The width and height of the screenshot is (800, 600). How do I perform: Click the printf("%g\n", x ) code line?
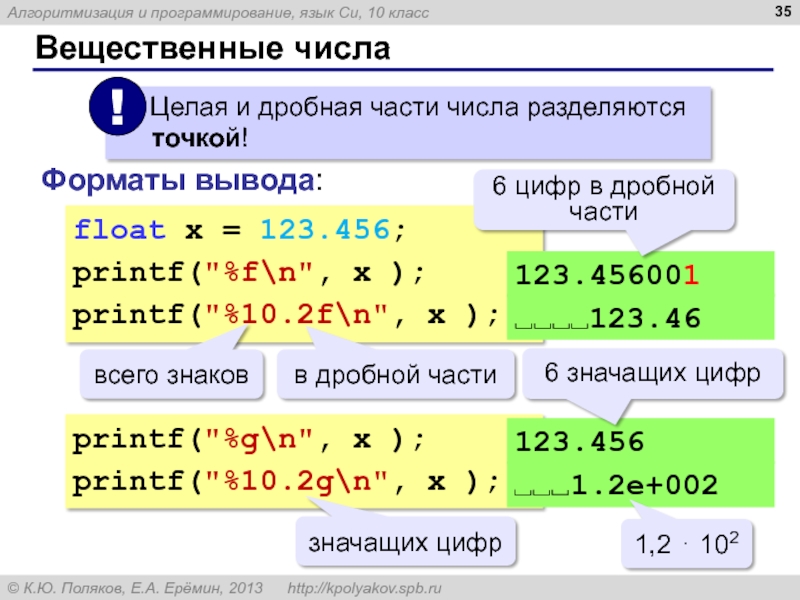(x=249, y=440)
